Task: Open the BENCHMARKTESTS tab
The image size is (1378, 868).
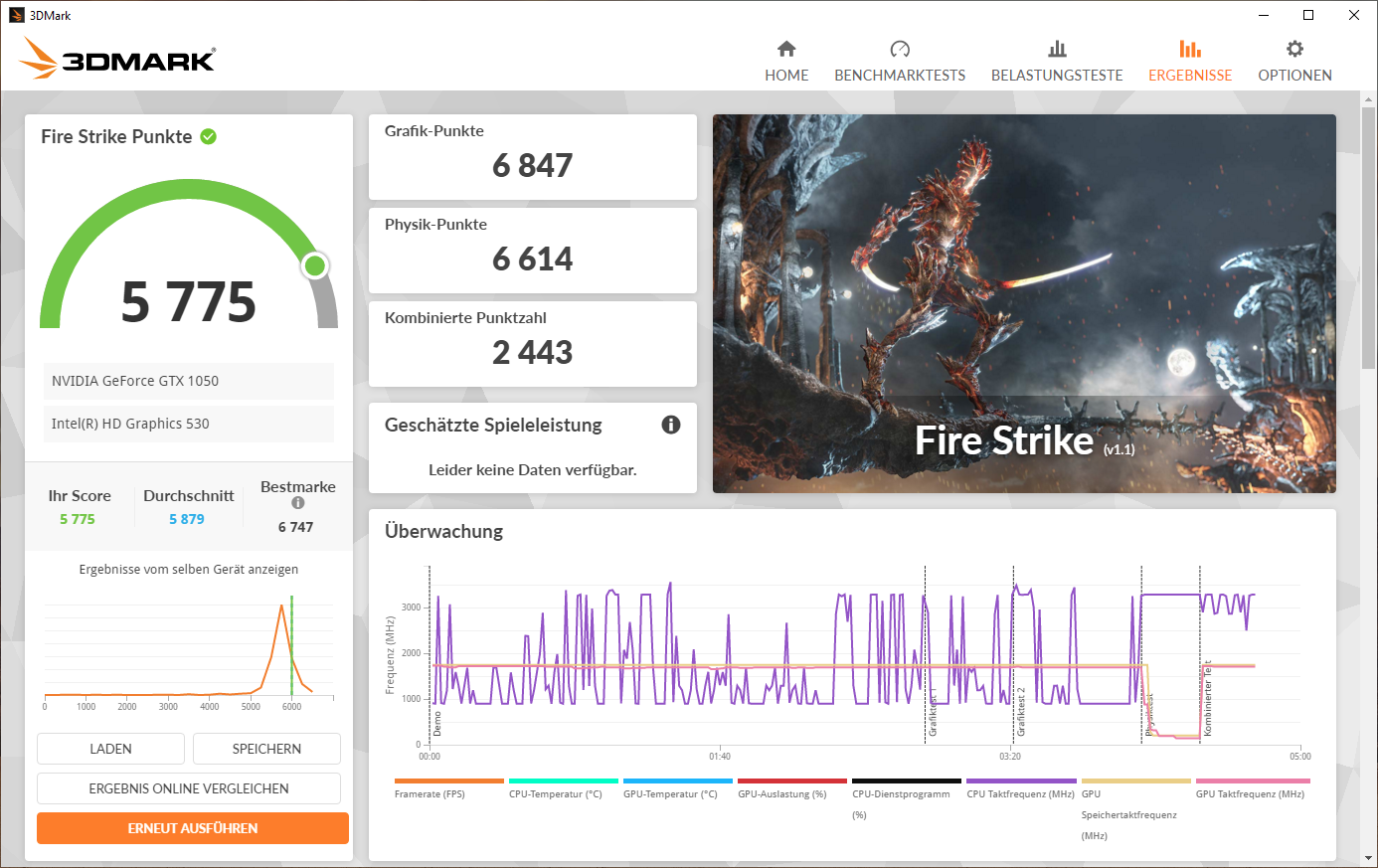Action: [x=900, y=62]
